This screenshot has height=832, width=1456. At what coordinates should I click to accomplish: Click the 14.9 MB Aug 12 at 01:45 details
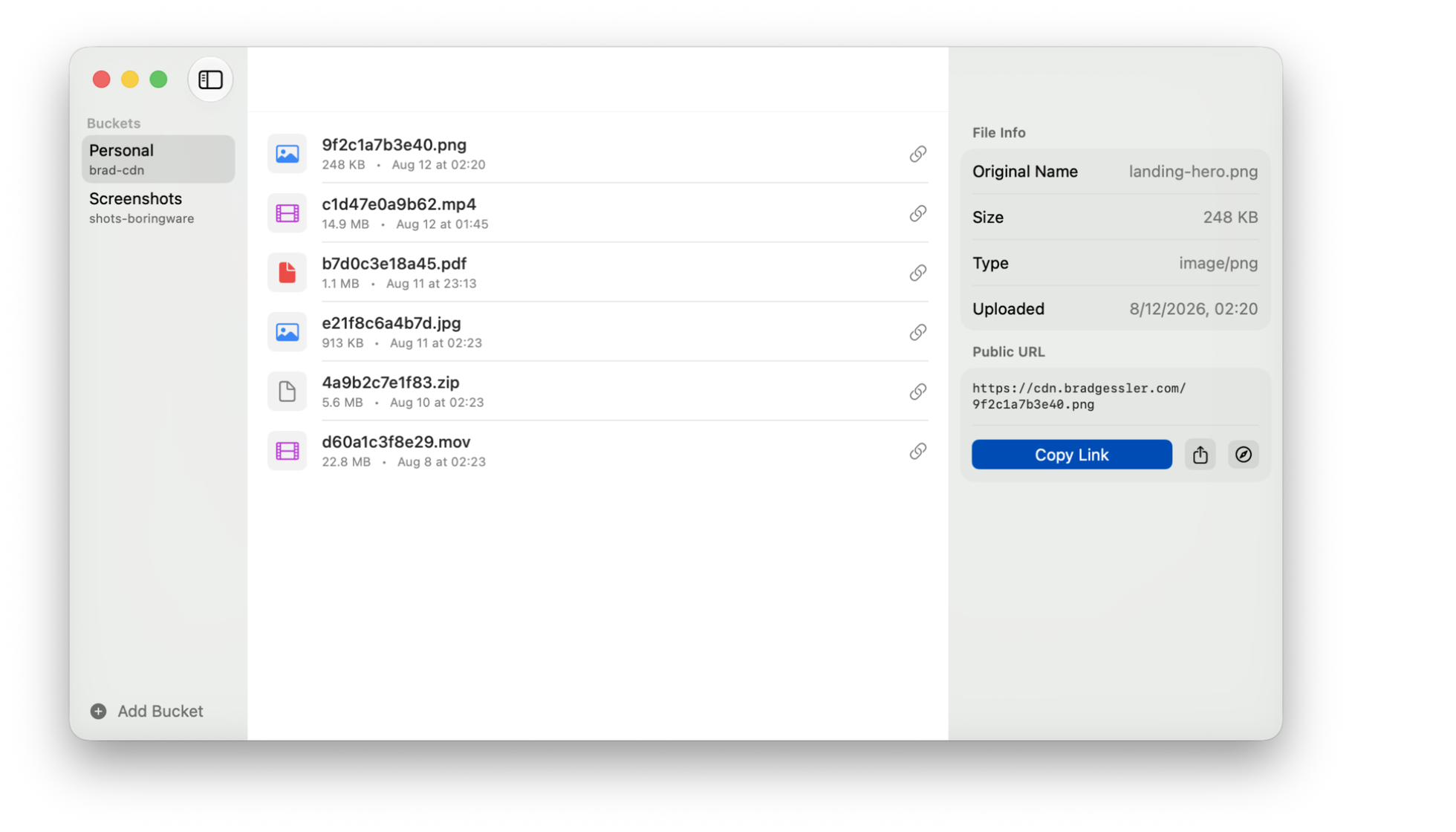click(405, 224)
